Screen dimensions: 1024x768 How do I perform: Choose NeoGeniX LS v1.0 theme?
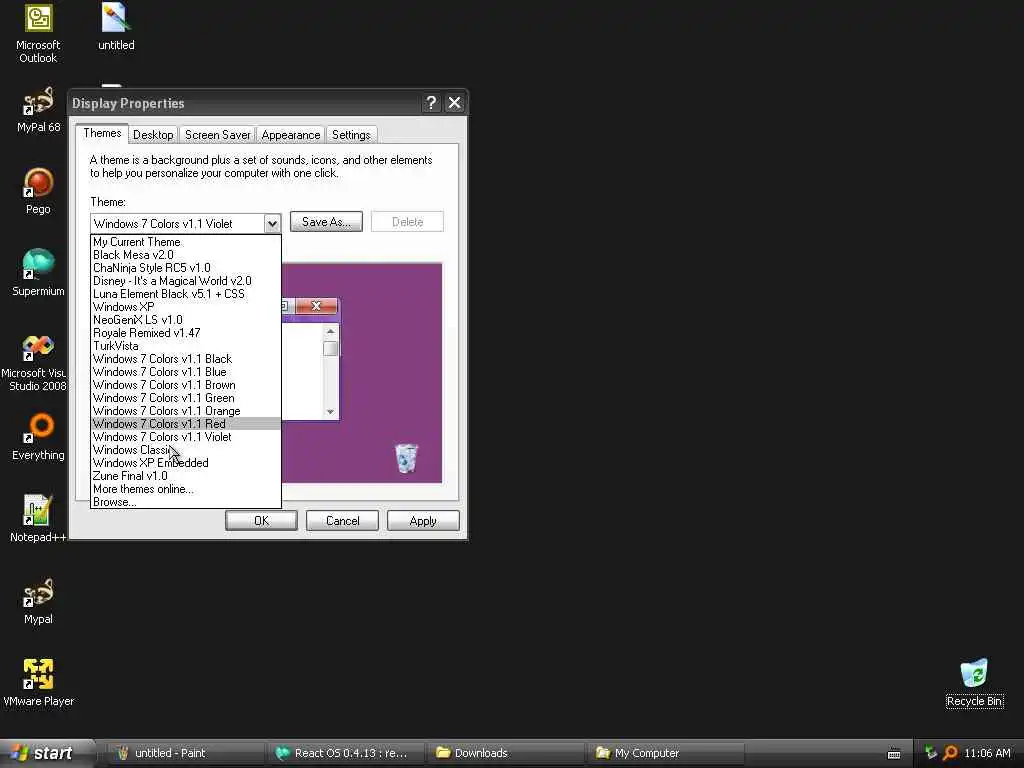[186, 320]
